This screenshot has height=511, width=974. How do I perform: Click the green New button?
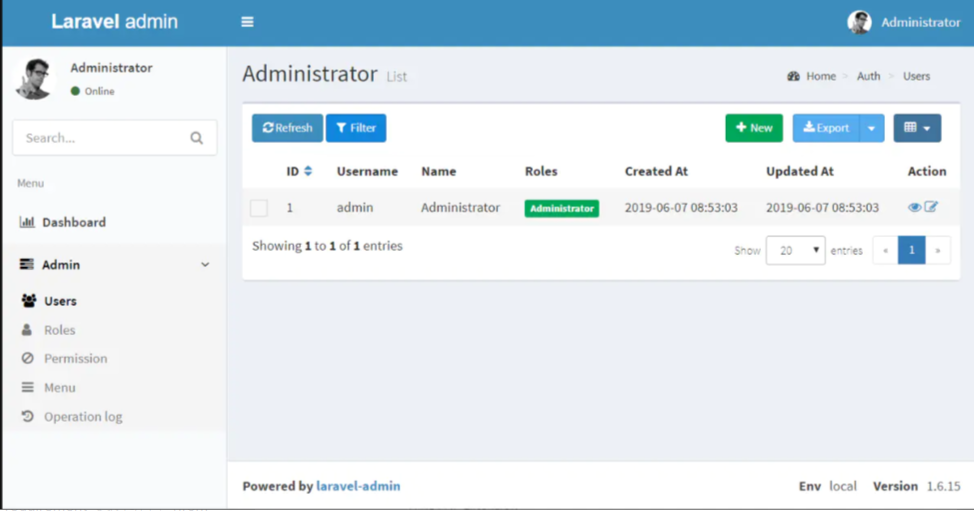(x=754, y=128)
